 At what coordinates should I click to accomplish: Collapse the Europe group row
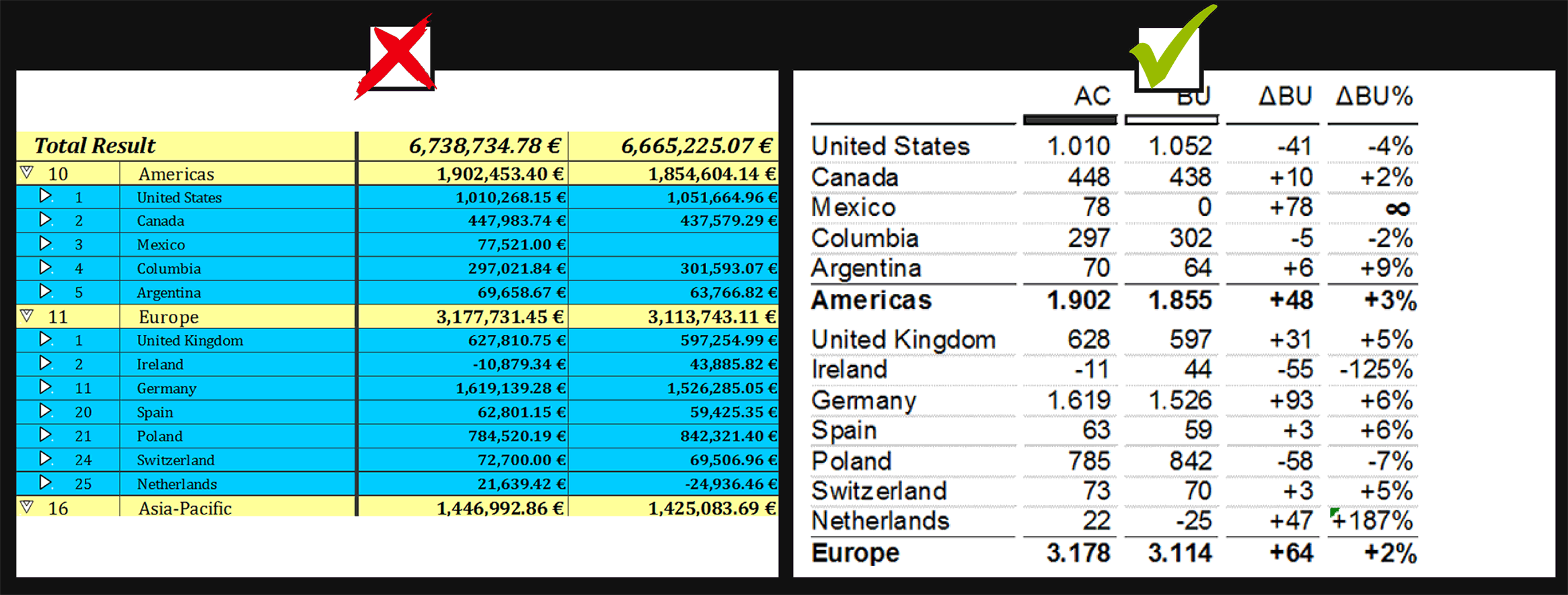[x=26, y=315]
